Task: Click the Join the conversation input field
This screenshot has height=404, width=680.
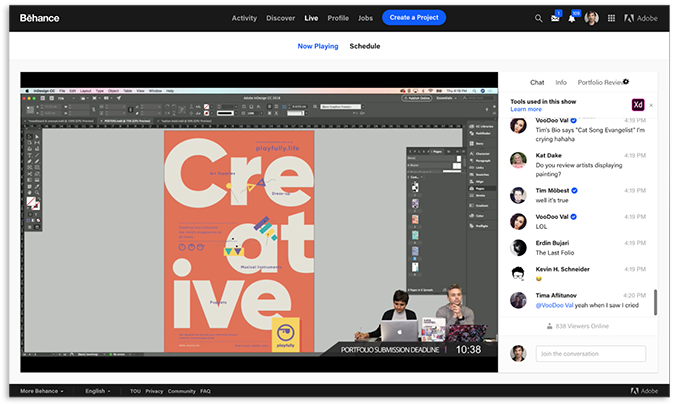Action: 591,354
